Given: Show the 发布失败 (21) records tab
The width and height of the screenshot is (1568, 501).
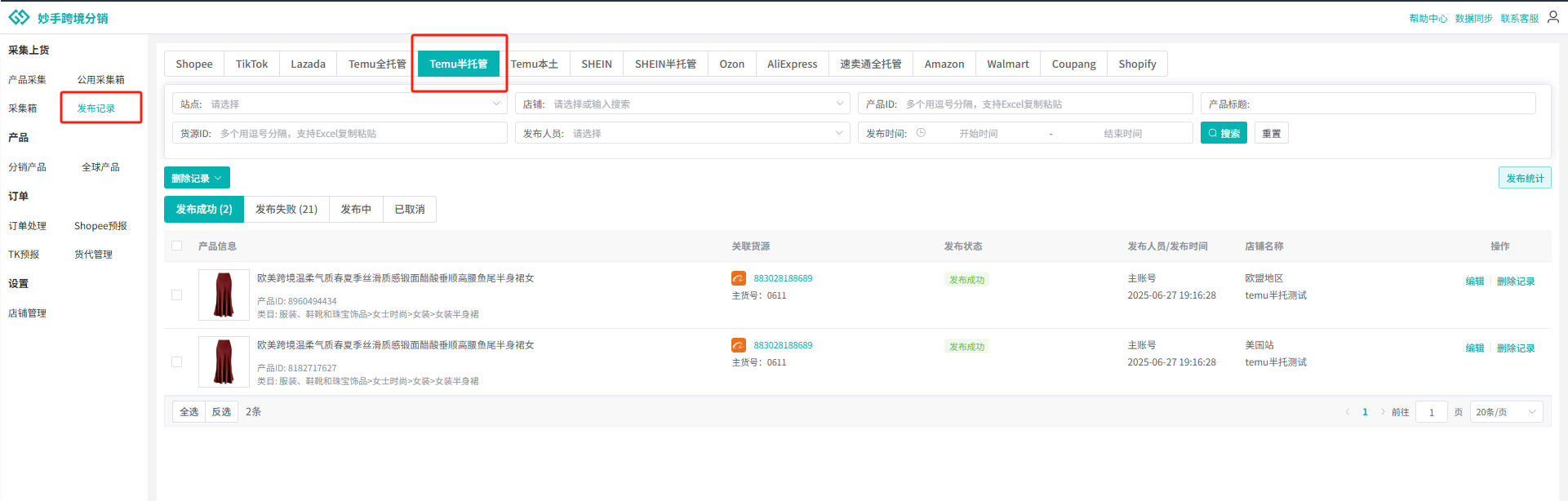Looking at the screenshot, I should pos(287,209).
